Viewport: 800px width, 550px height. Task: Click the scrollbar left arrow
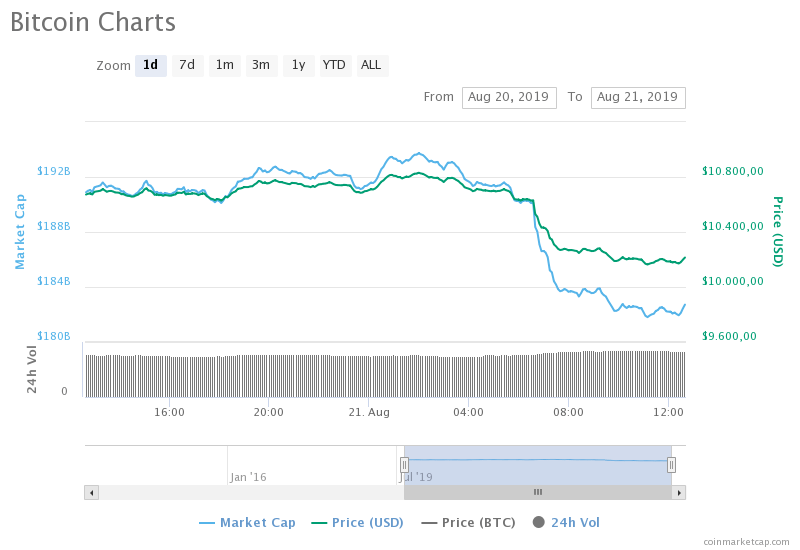[92, 492]
